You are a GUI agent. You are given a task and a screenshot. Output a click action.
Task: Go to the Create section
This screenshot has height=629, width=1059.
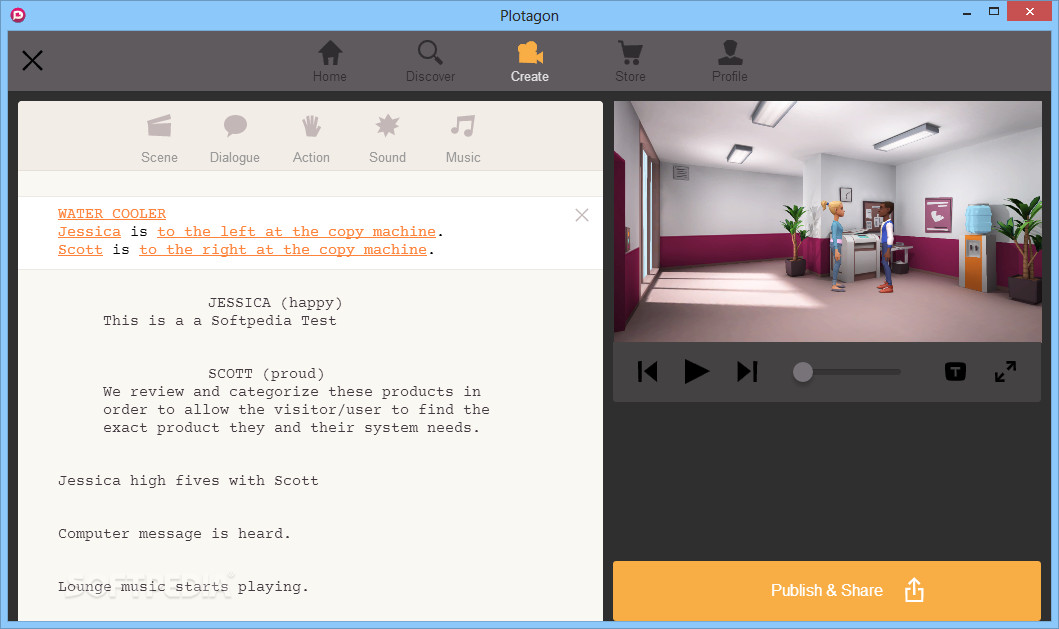coord(530,61)
